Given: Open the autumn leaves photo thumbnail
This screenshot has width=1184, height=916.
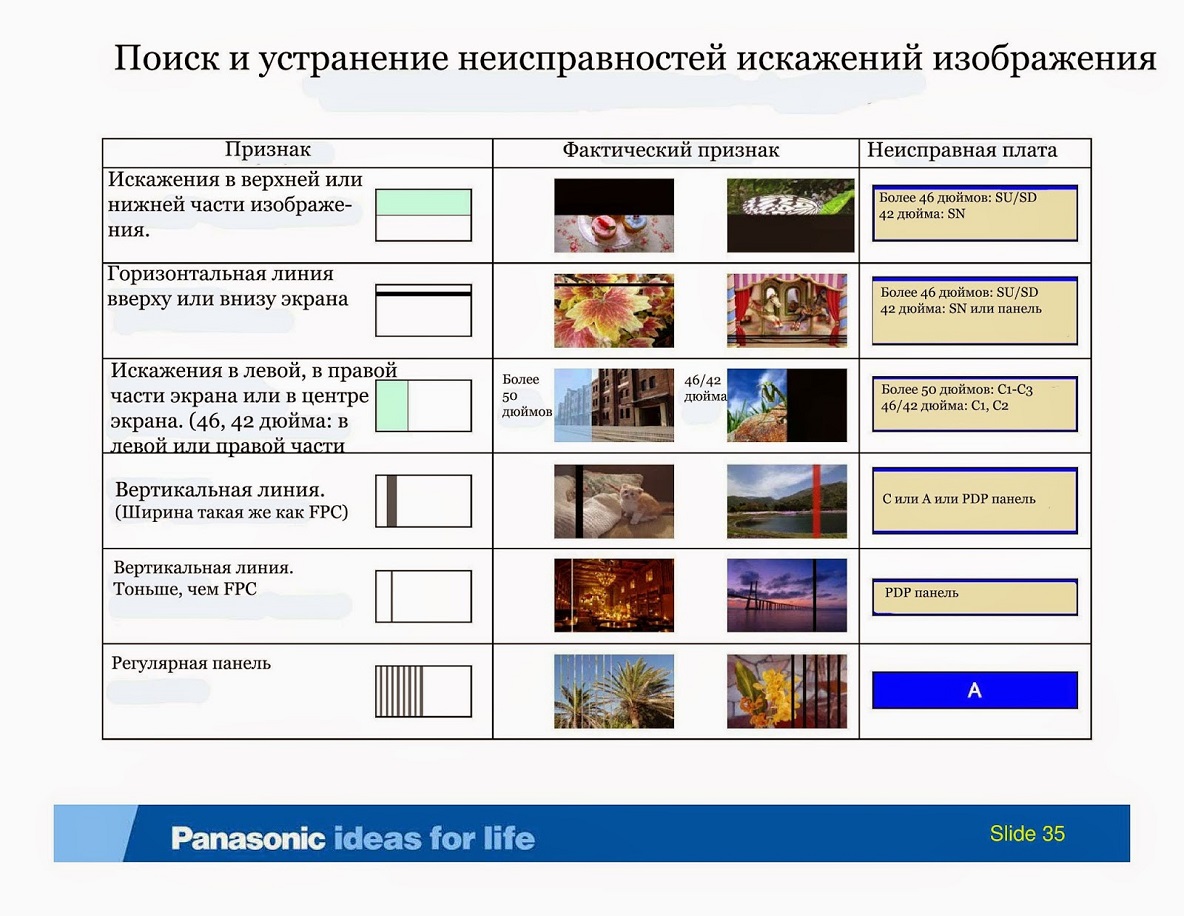Looking at the screenshot, I should coord(614,310).
